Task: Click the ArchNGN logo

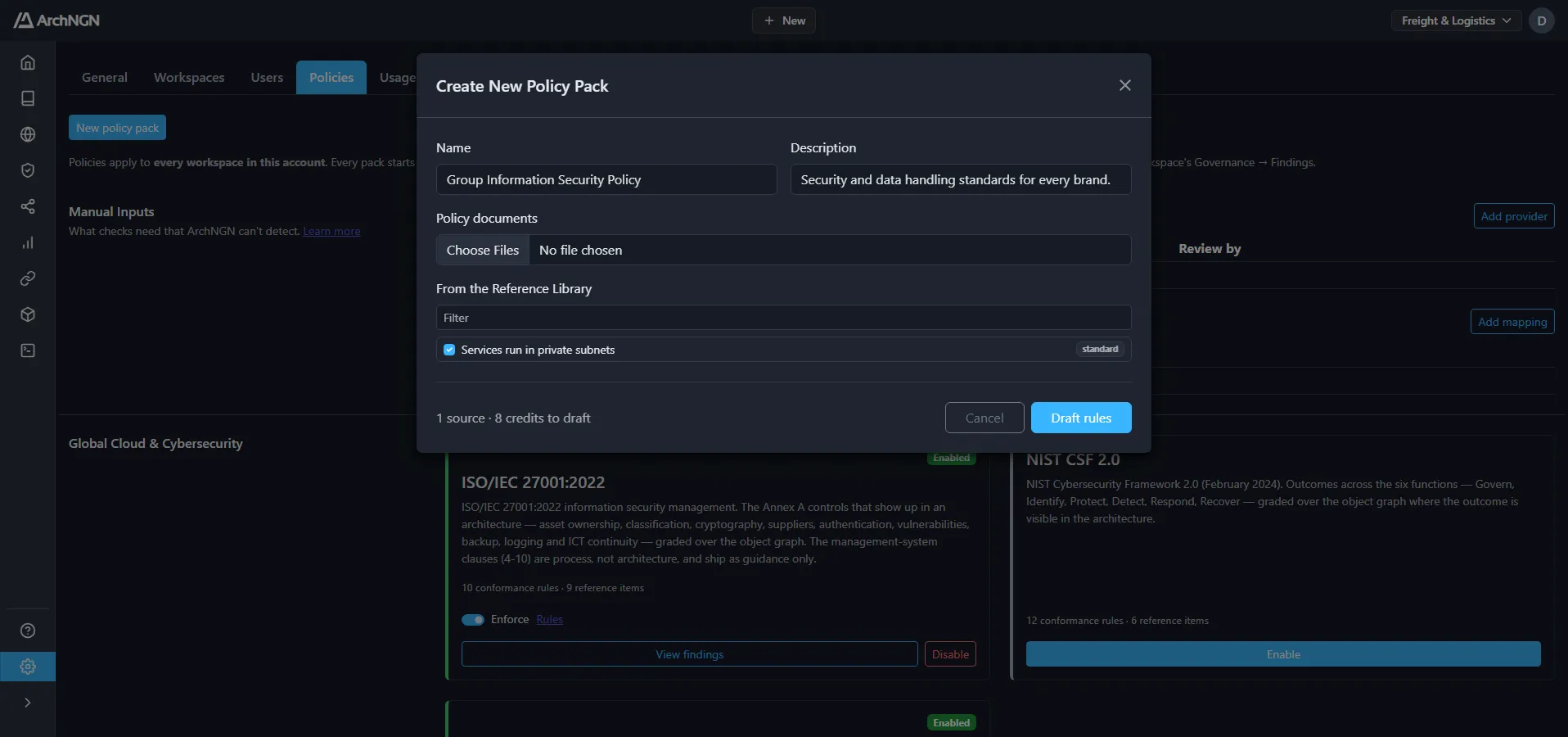Action: 56,20
